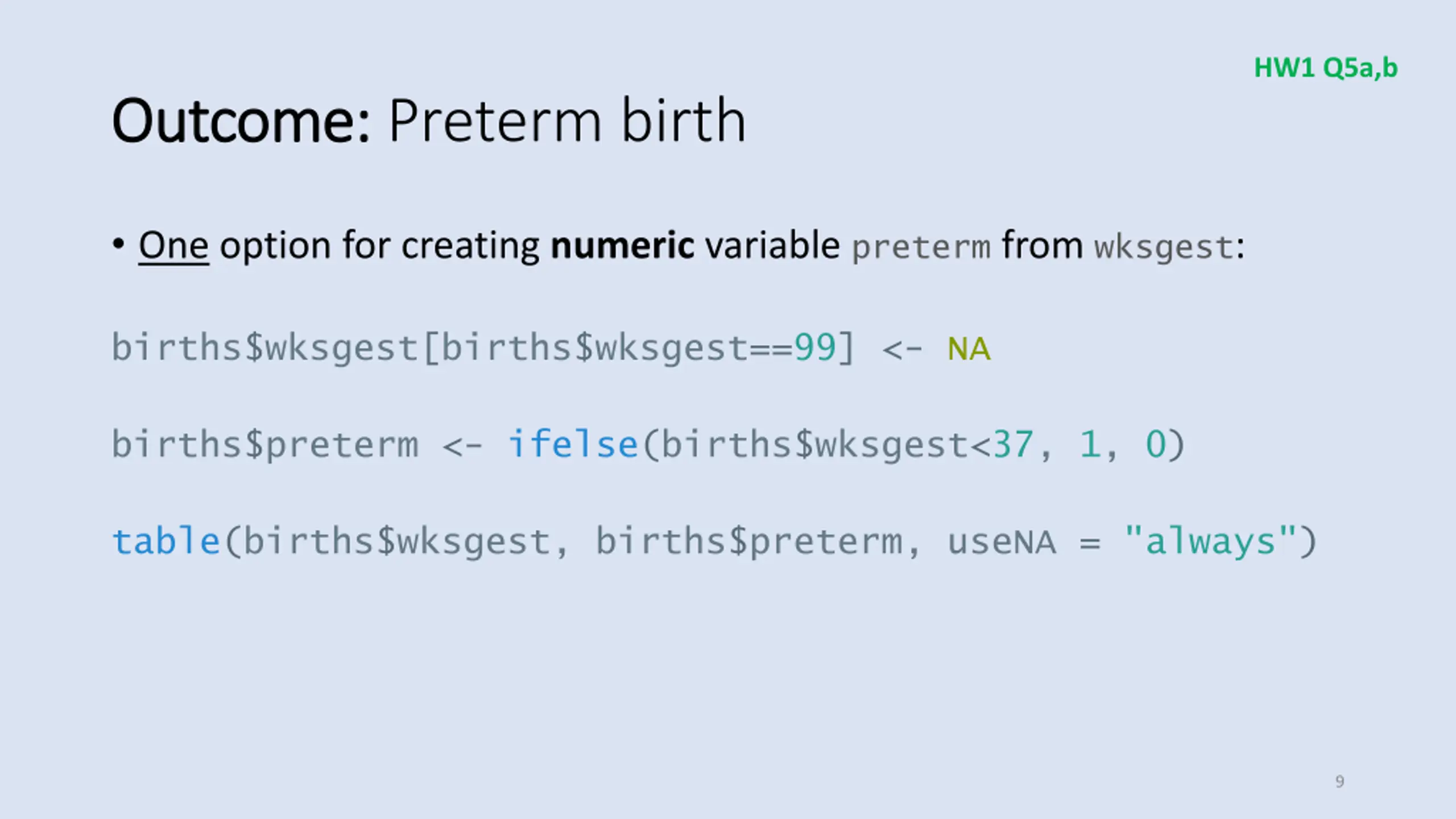The image size is (1456, 819).
Task: Click the NA value in first code line
Action: [x=969, y=349]
